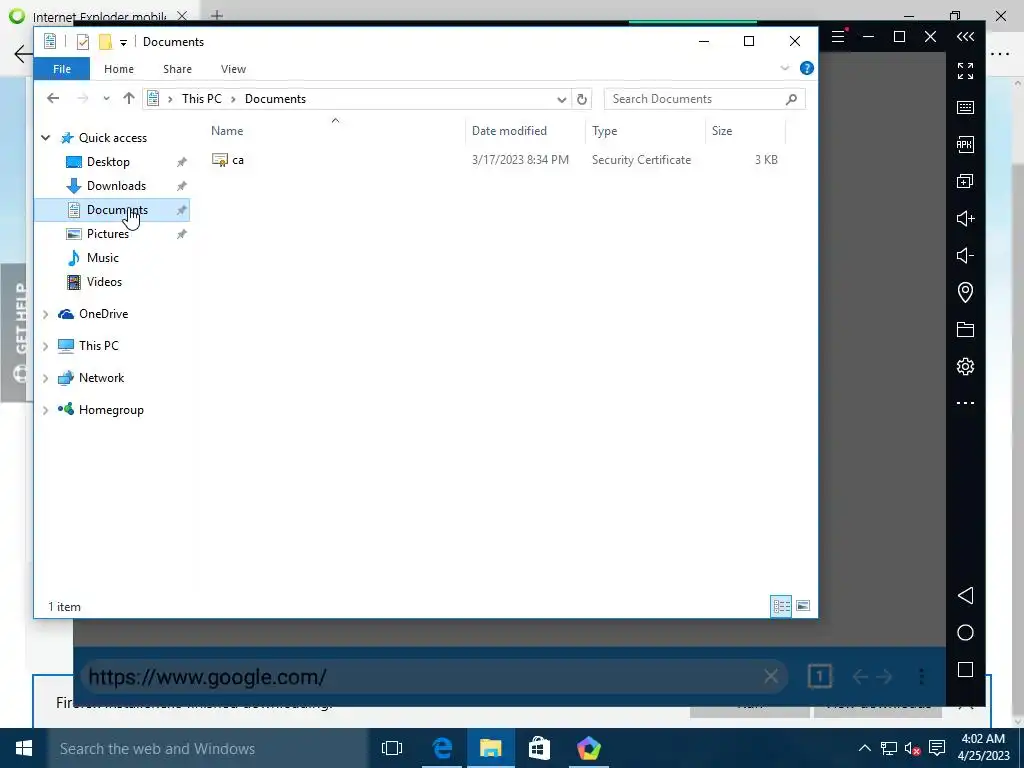Image resolution: width=1024 pixels, height=768 pixels.
Task: Collapse emulator sidebar with triple-chevron icon
Action: tap(965, 37)
